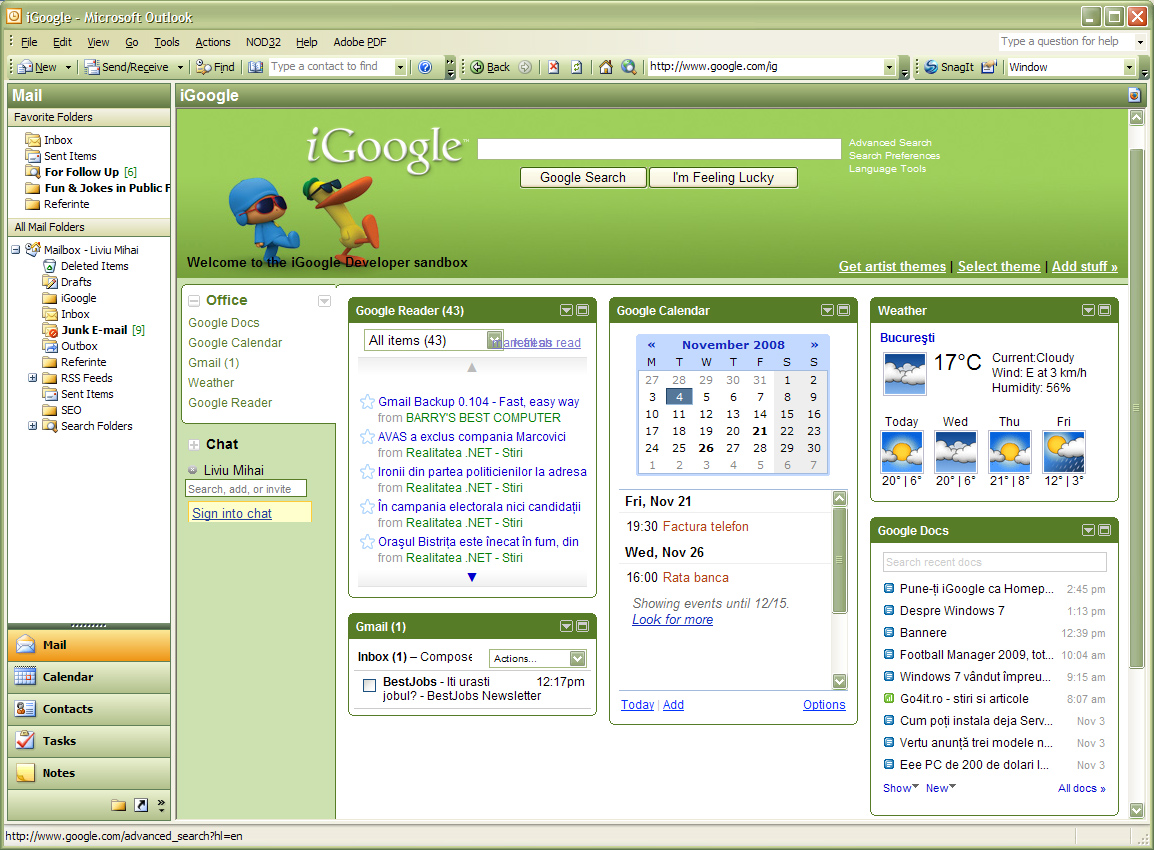Image resolution: width=1154 pixels, height=850 pixels.
Task: Launch SnagIt capture from the toolbar
Action: pos(949,67)
